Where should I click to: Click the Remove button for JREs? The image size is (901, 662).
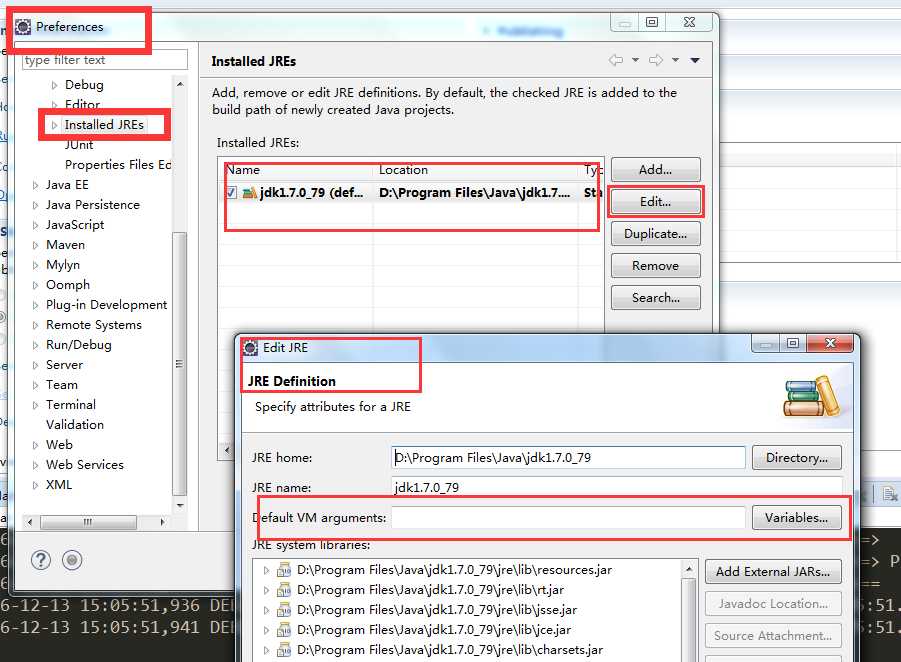coord(656,265)
